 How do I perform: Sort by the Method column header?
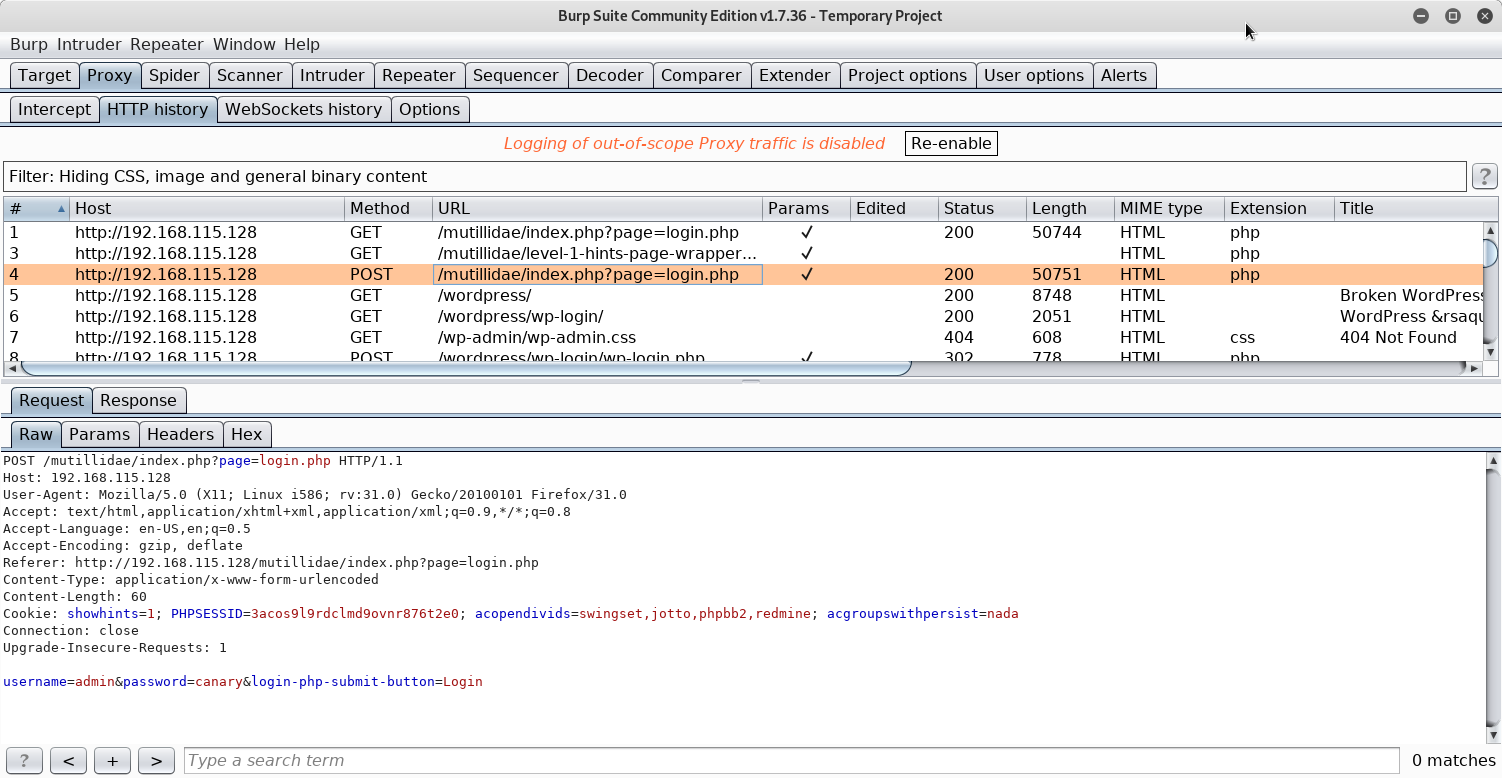click(x=389, y=209)
